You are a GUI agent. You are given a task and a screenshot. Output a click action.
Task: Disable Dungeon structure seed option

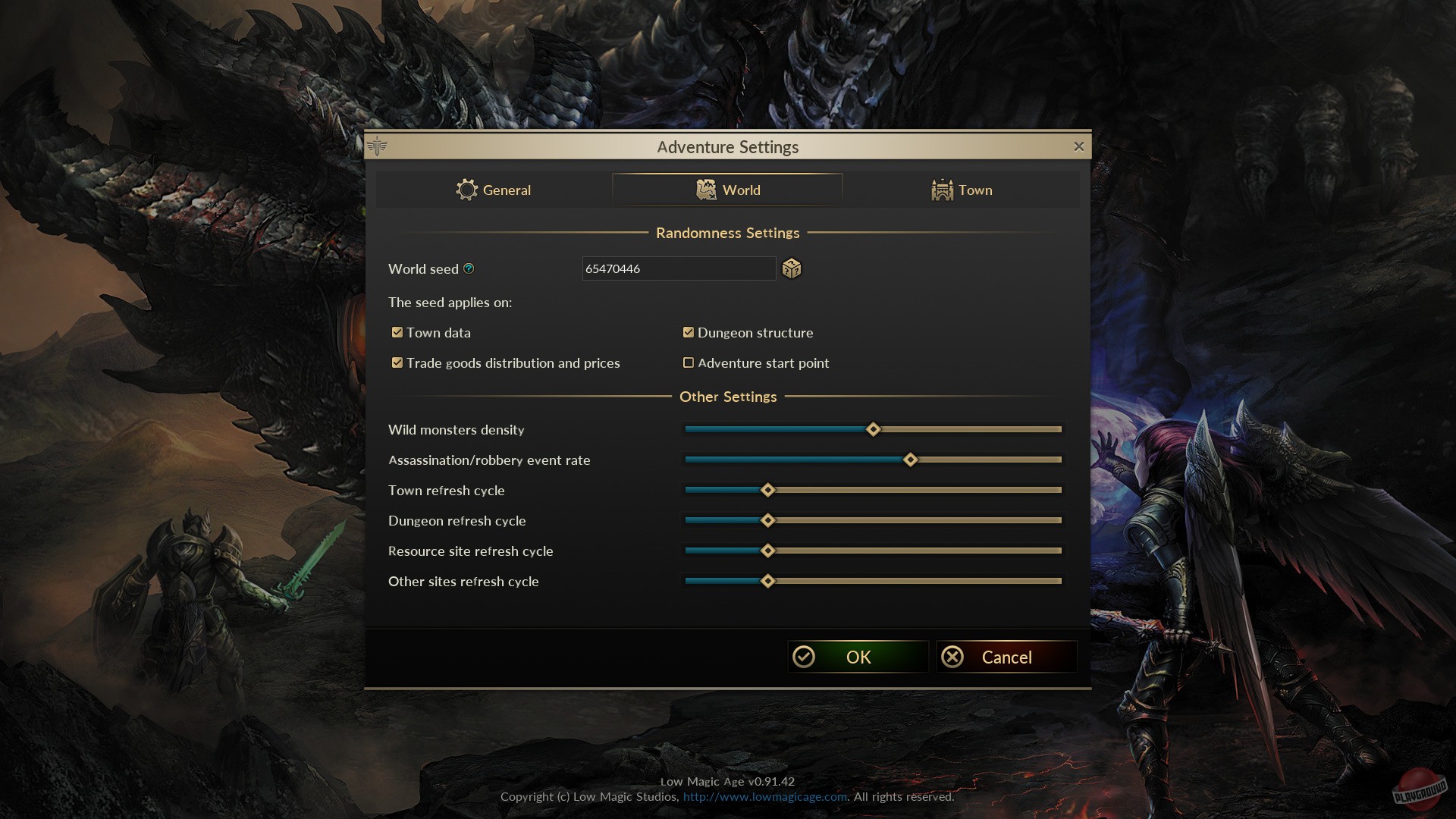pos(688,332)
